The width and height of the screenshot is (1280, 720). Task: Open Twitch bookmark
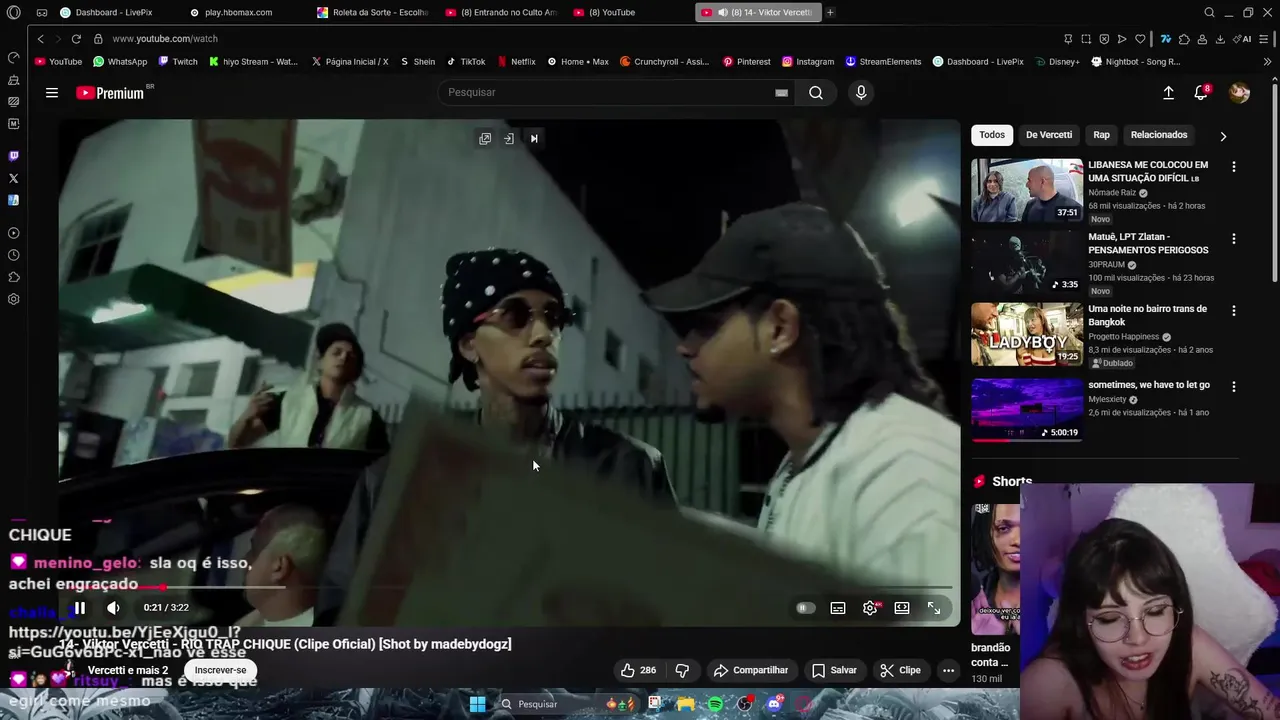[177, 62]
